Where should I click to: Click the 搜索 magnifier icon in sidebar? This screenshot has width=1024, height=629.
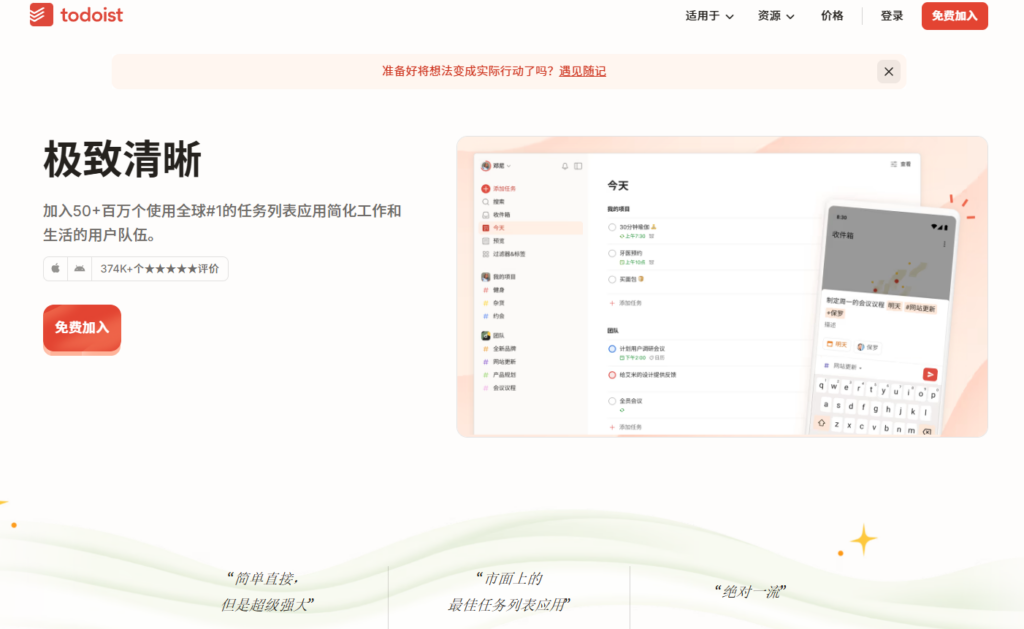pyautogui.click(x=485, y=202)
